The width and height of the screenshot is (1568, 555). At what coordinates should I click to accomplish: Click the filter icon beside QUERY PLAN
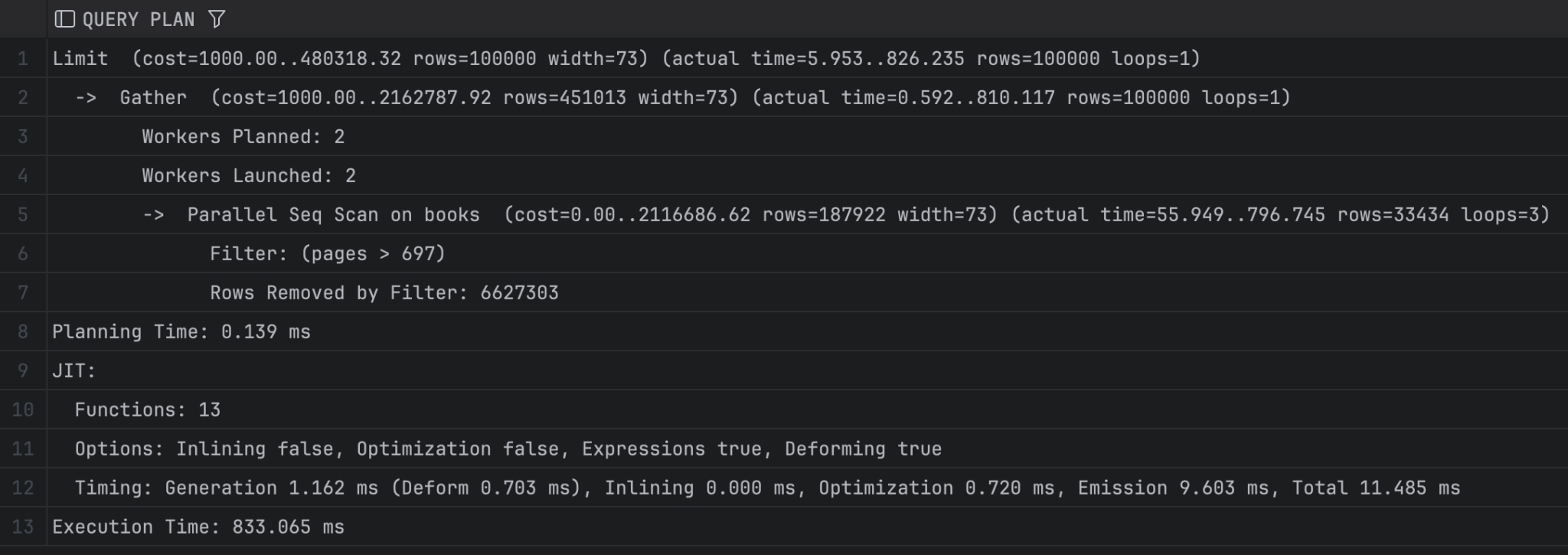217,19
